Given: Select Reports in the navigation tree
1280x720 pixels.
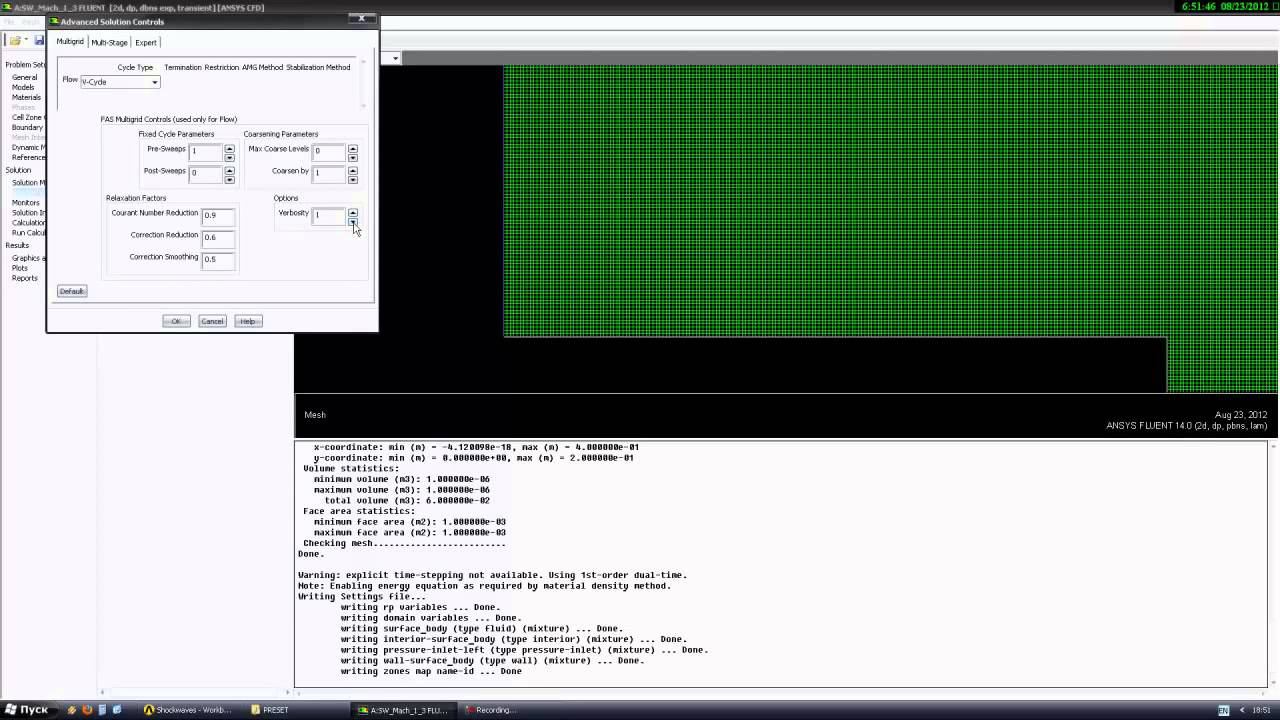Looking at the screenshot, I should 25,278.
